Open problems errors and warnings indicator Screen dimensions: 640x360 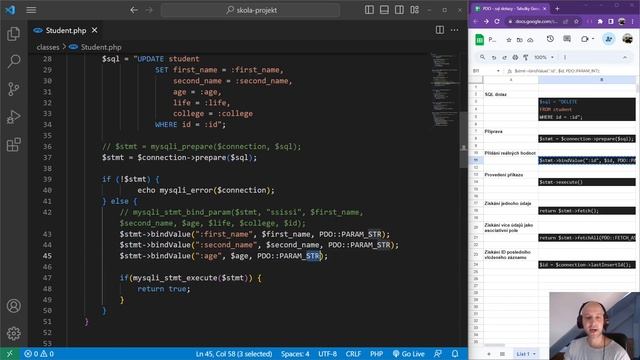39,354
